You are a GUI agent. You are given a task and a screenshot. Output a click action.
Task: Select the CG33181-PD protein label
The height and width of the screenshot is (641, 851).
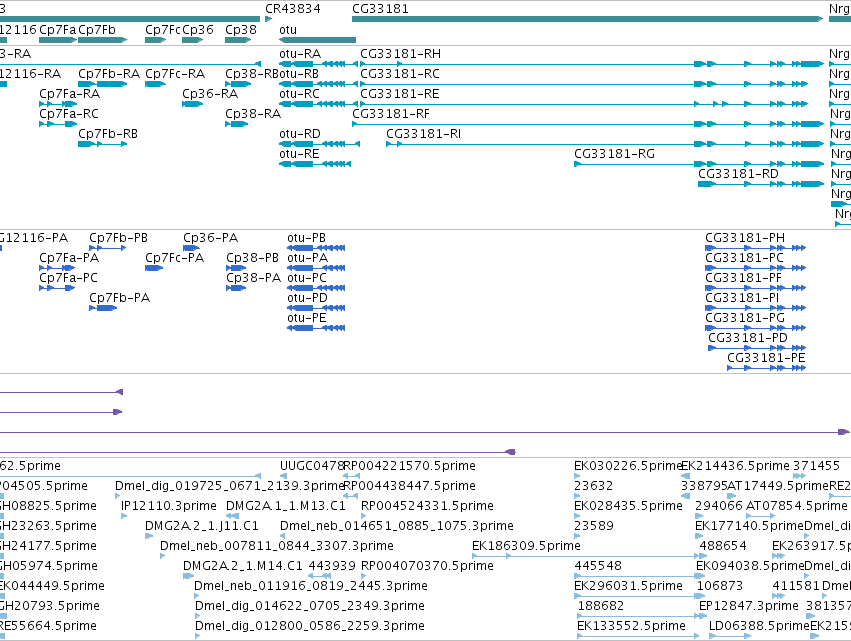click(748, 339)
